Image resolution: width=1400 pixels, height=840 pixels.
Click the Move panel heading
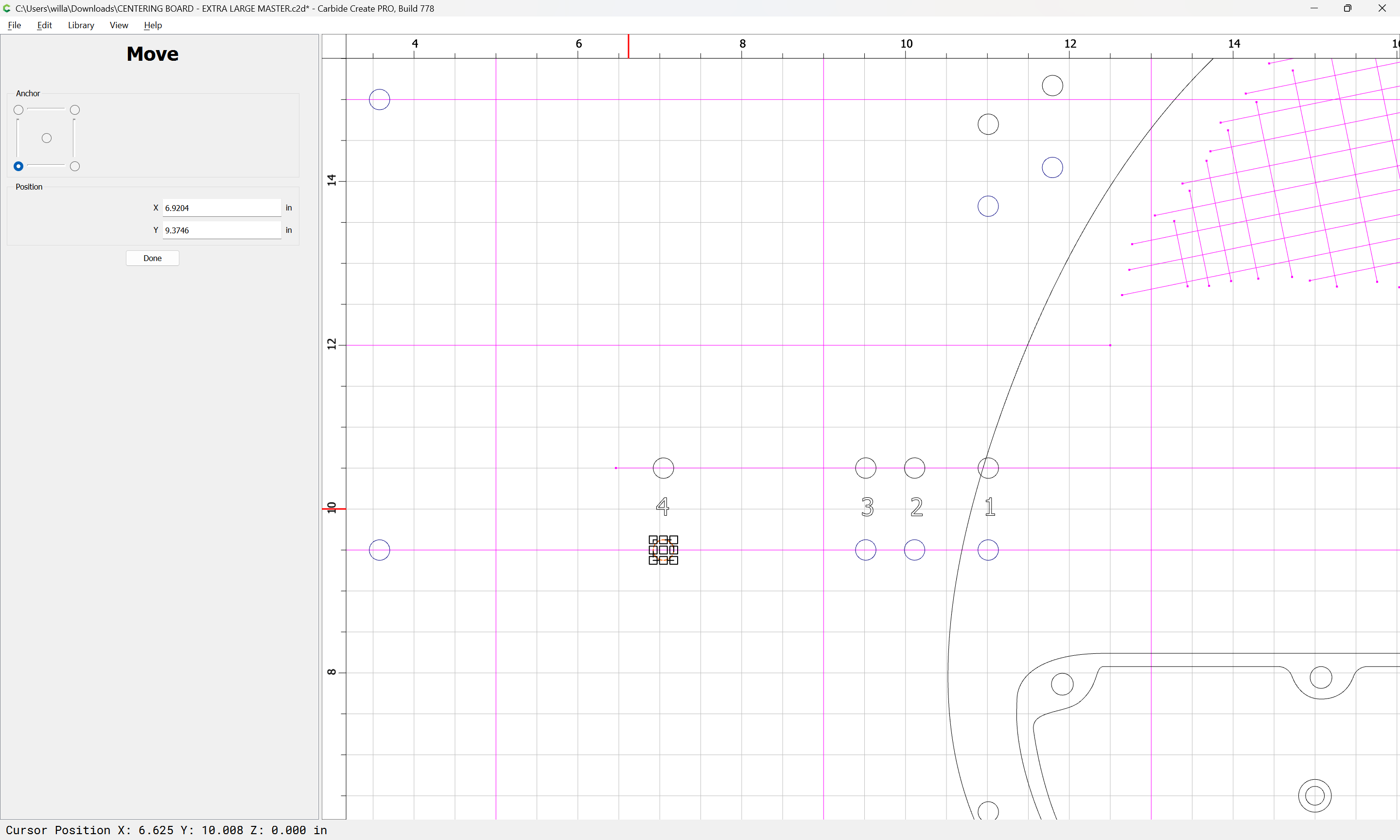tap(152, 54)
